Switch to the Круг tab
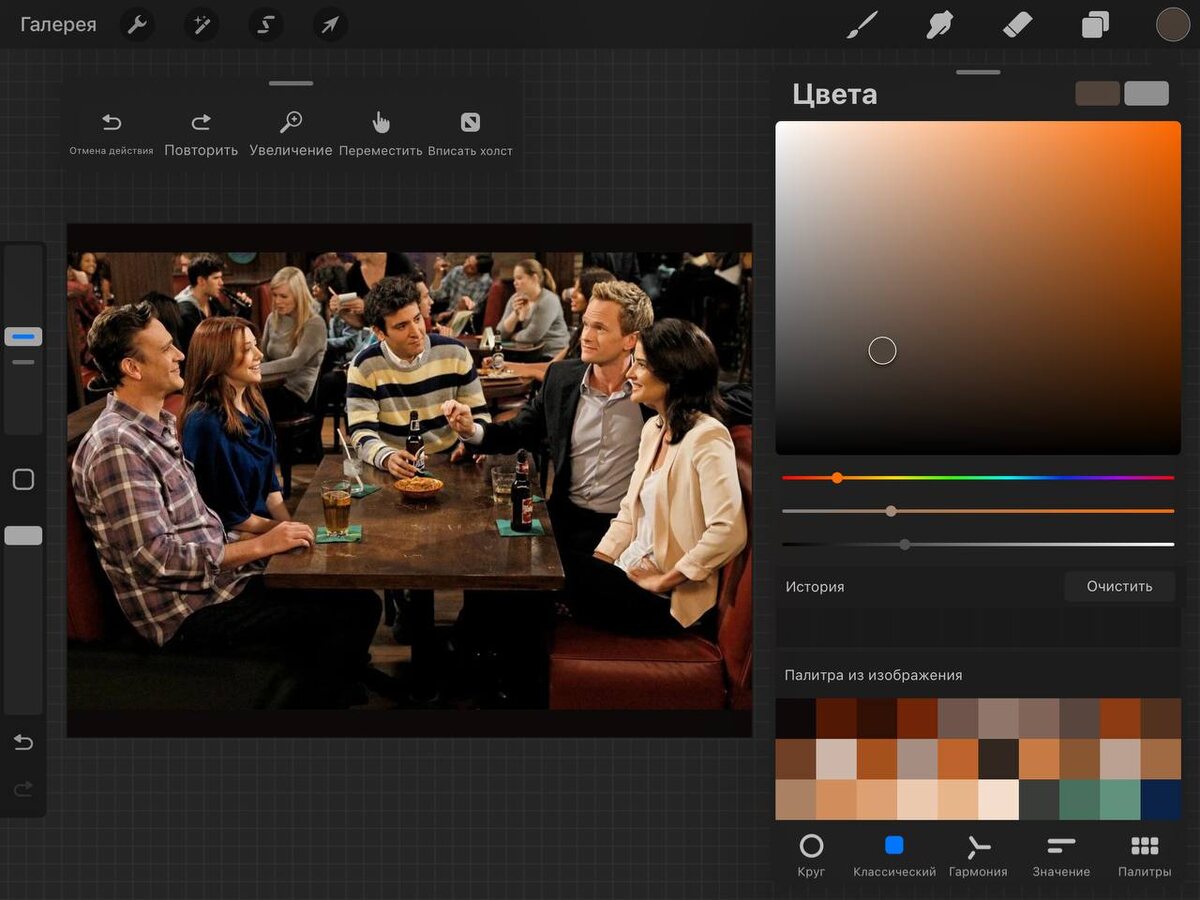The height and width of the screenshot is (900, 1200). 811,856
